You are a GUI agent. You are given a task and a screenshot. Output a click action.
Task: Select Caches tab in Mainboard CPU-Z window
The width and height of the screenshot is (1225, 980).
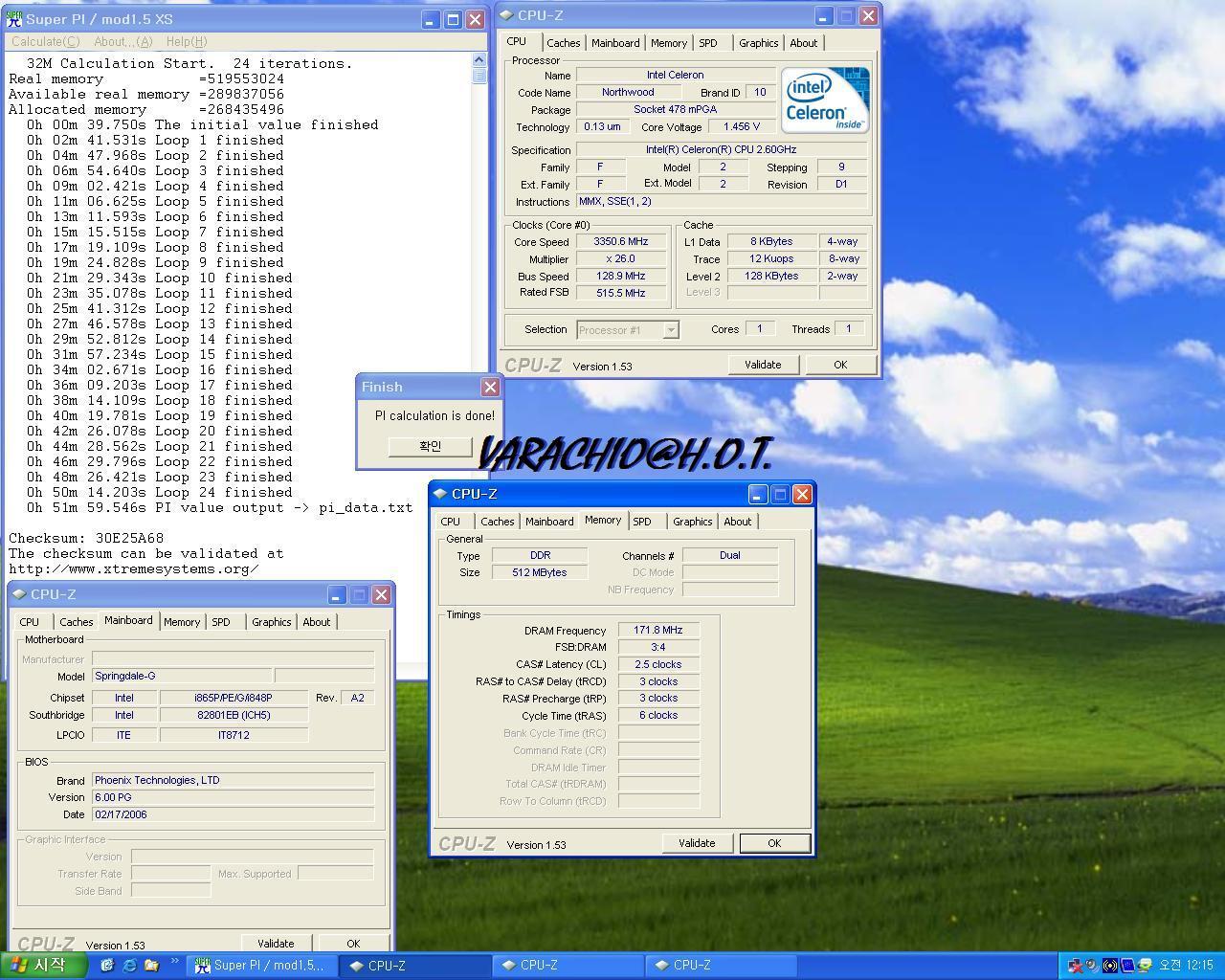pyautogui.click(x=76, y=622)
